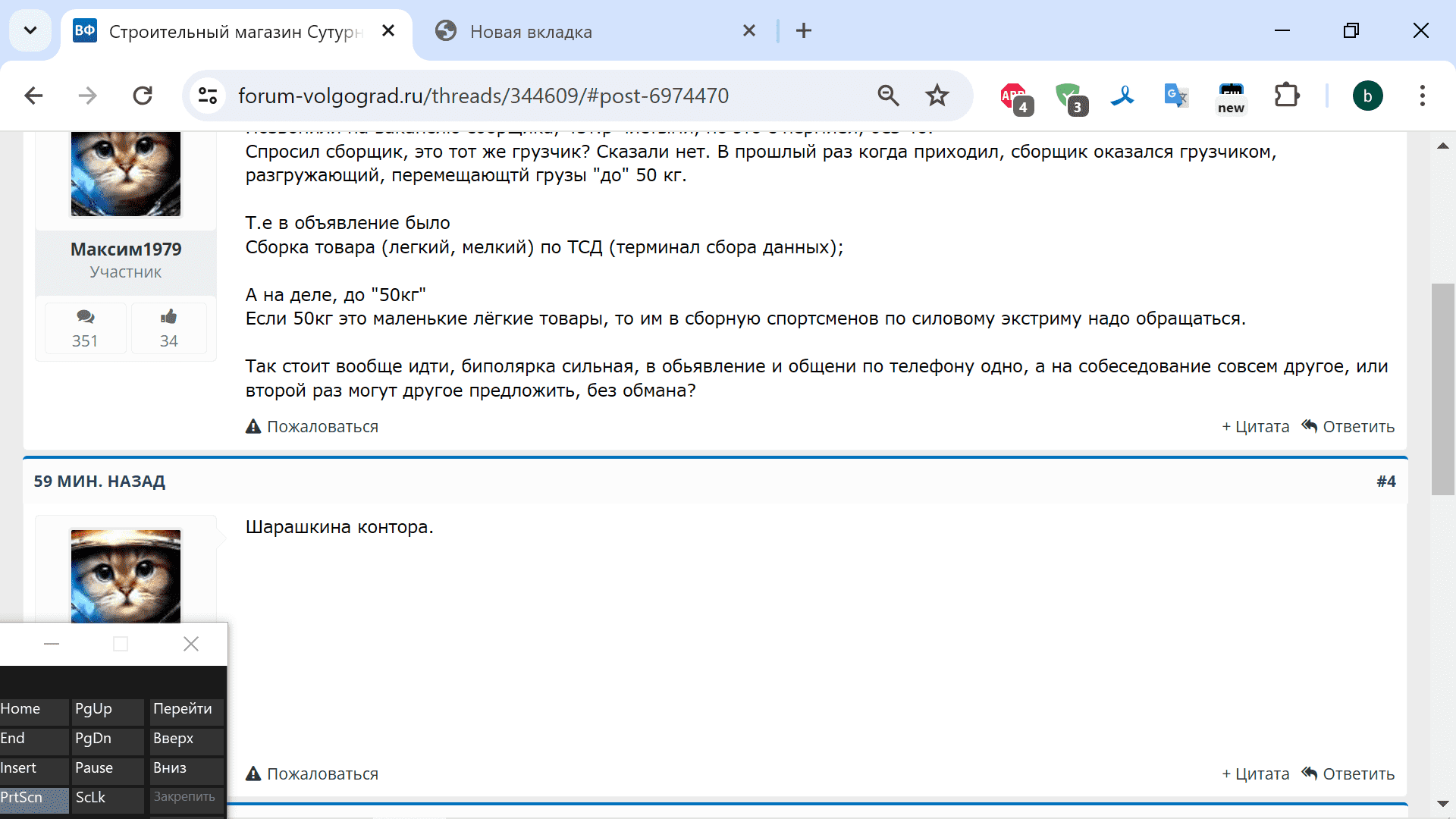Click the browser reload icon

(x=143, y=96)
